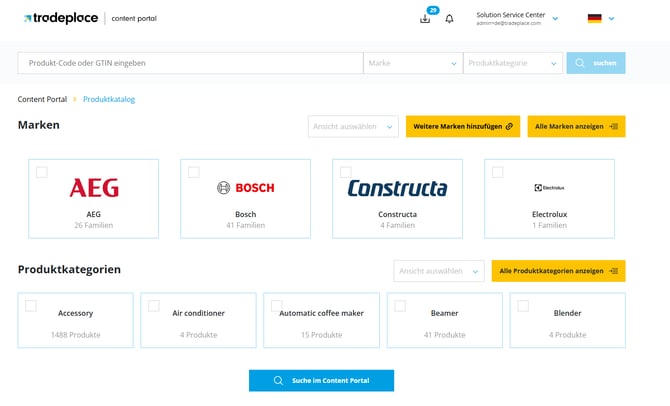
Task: Tick the Automatic coffee maker checkbox
Action: pos(277,306)
